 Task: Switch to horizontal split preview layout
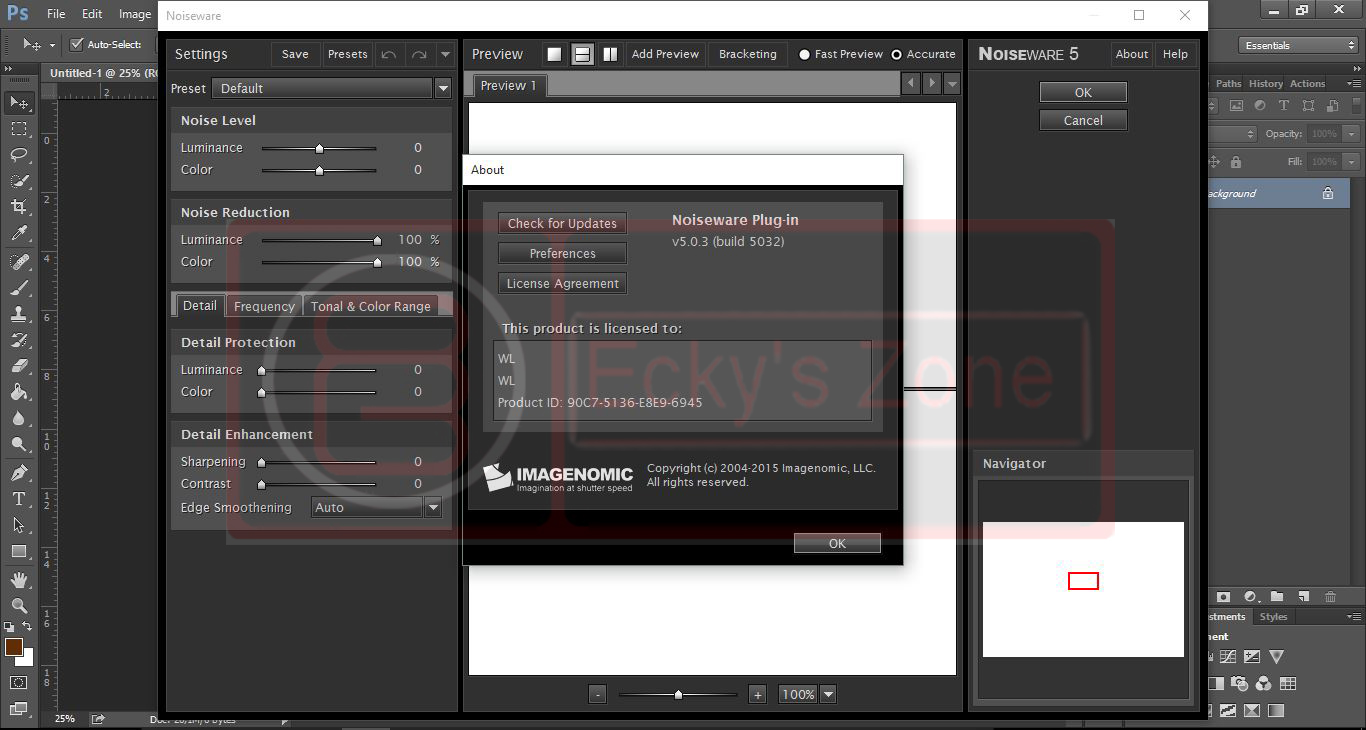click(x=582, y=54)
